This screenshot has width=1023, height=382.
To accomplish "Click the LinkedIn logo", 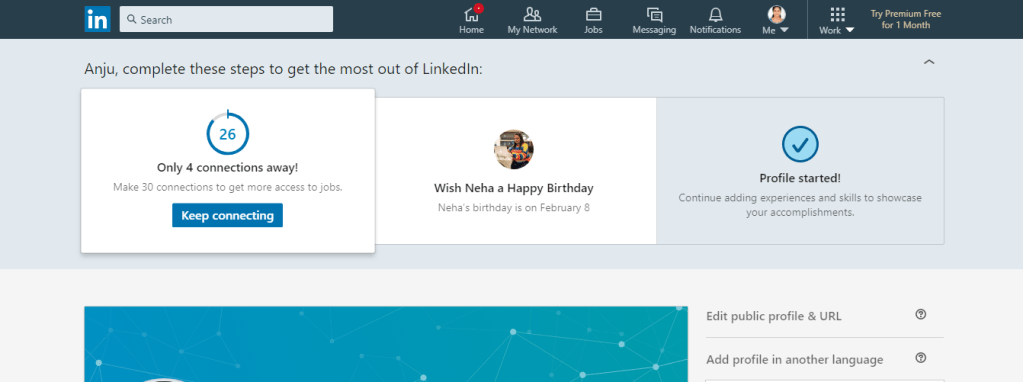I will [97, 20].
